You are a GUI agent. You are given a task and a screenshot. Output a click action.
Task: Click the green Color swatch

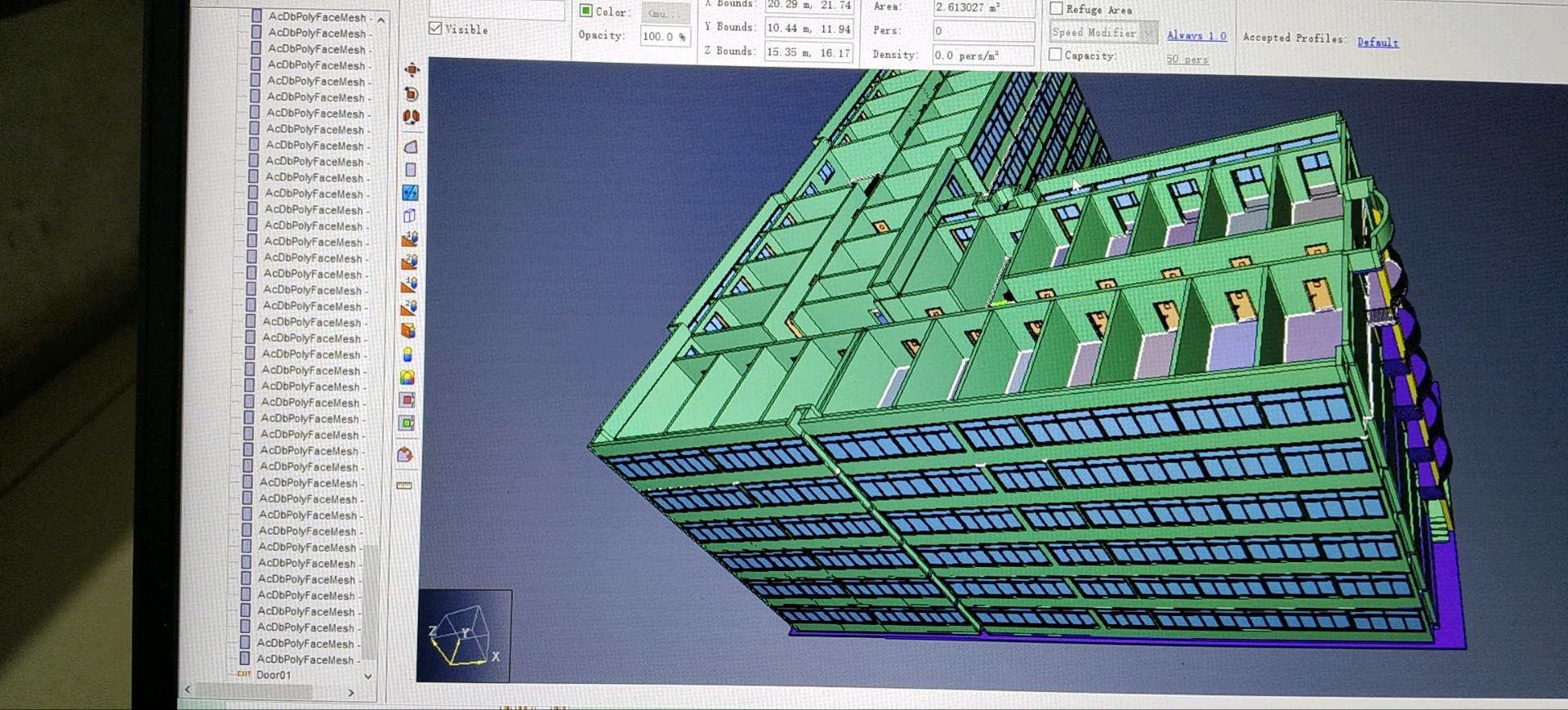(x=586, y=11)
